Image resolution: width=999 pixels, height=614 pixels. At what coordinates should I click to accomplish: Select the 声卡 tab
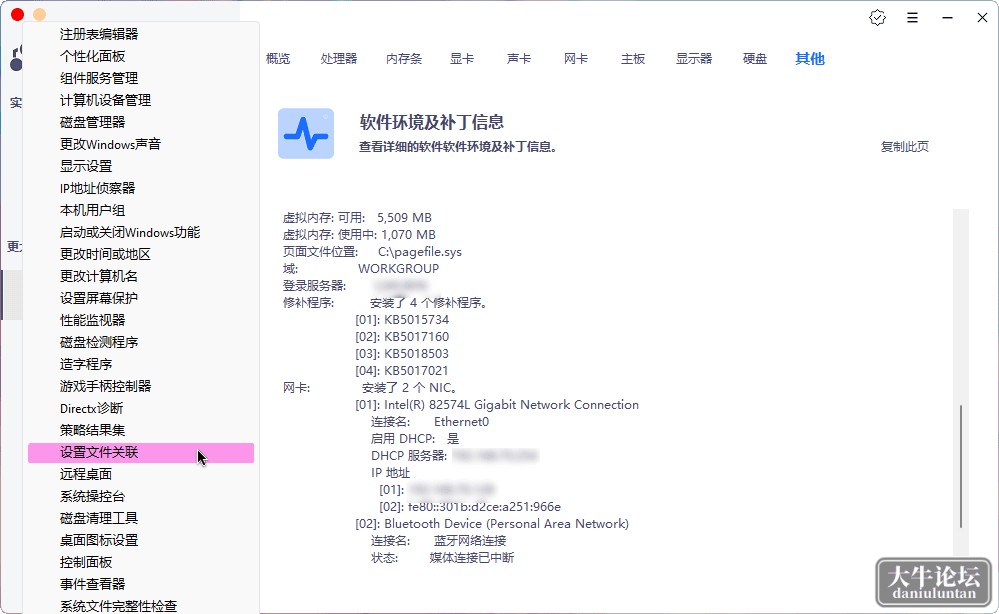pyautogui.click(x=519, y=59)
